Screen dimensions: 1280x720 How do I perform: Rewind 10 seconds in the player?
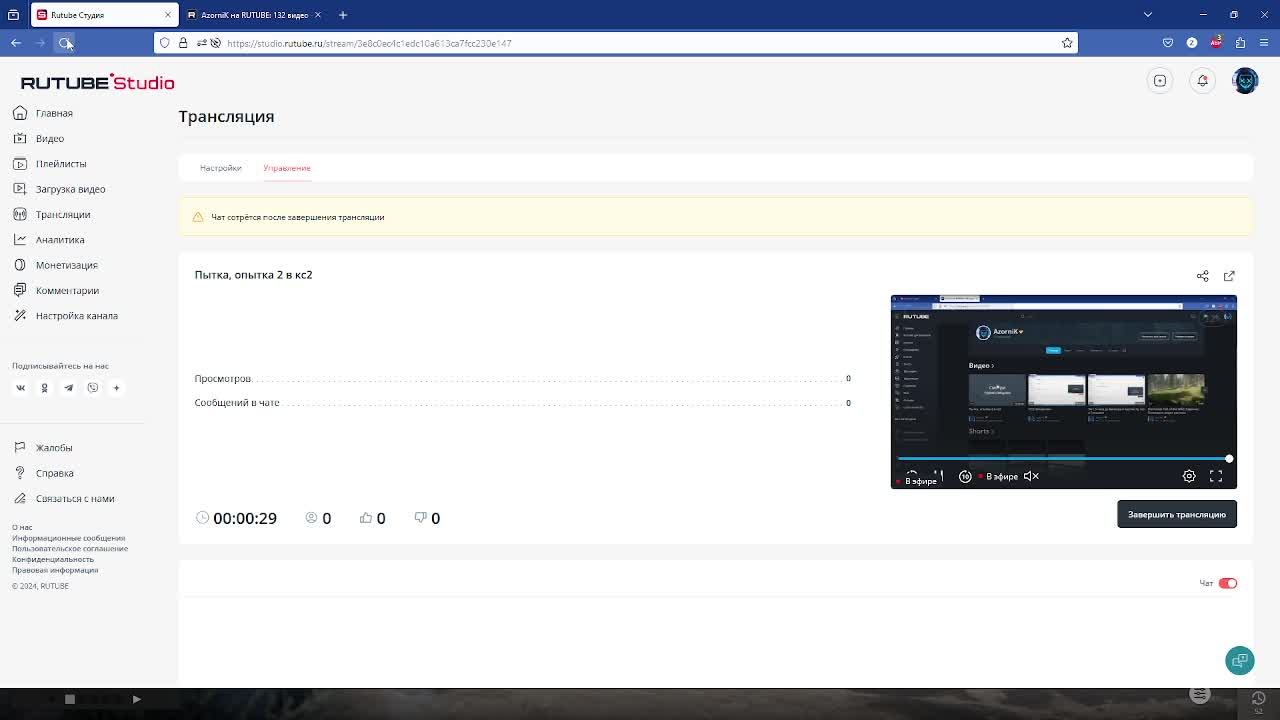pyautogui.click(x=965, y=476)
